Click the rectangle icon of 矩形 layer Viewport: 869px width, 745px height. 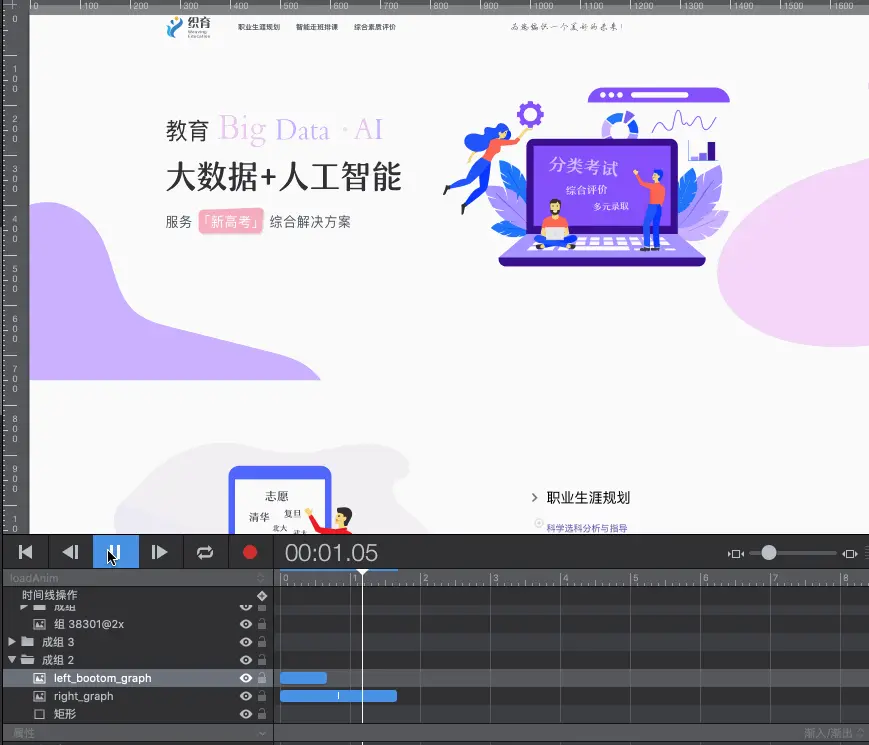(39, 714)
